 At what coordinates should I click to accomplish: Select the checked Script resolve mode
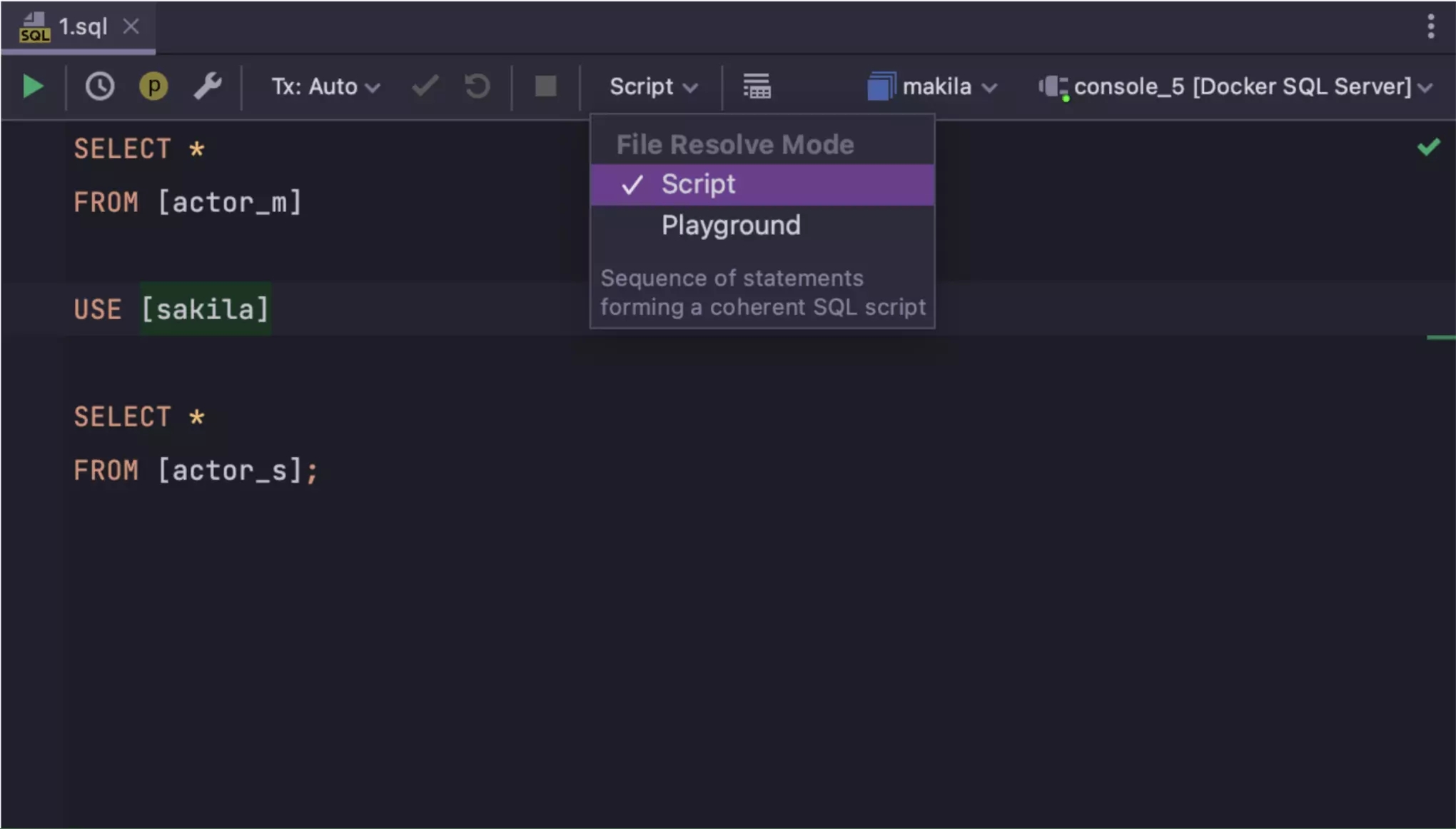[x=698, y=184]
